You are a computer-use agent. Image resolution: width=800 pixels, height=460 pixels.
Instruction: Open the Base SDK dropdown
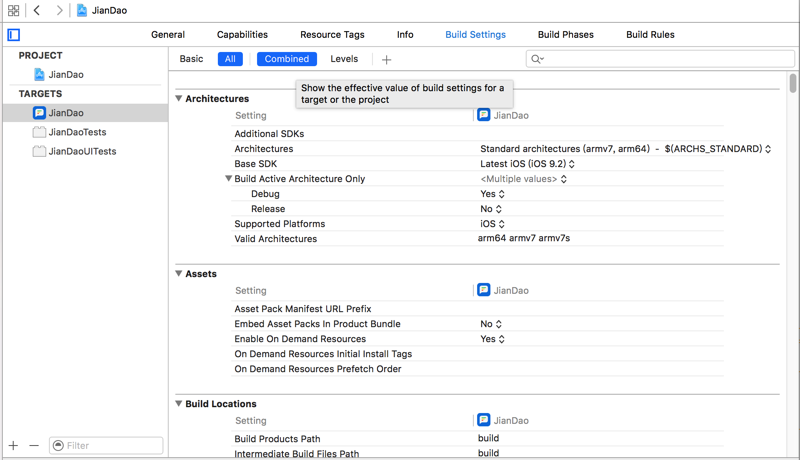(x=527, y=164)
